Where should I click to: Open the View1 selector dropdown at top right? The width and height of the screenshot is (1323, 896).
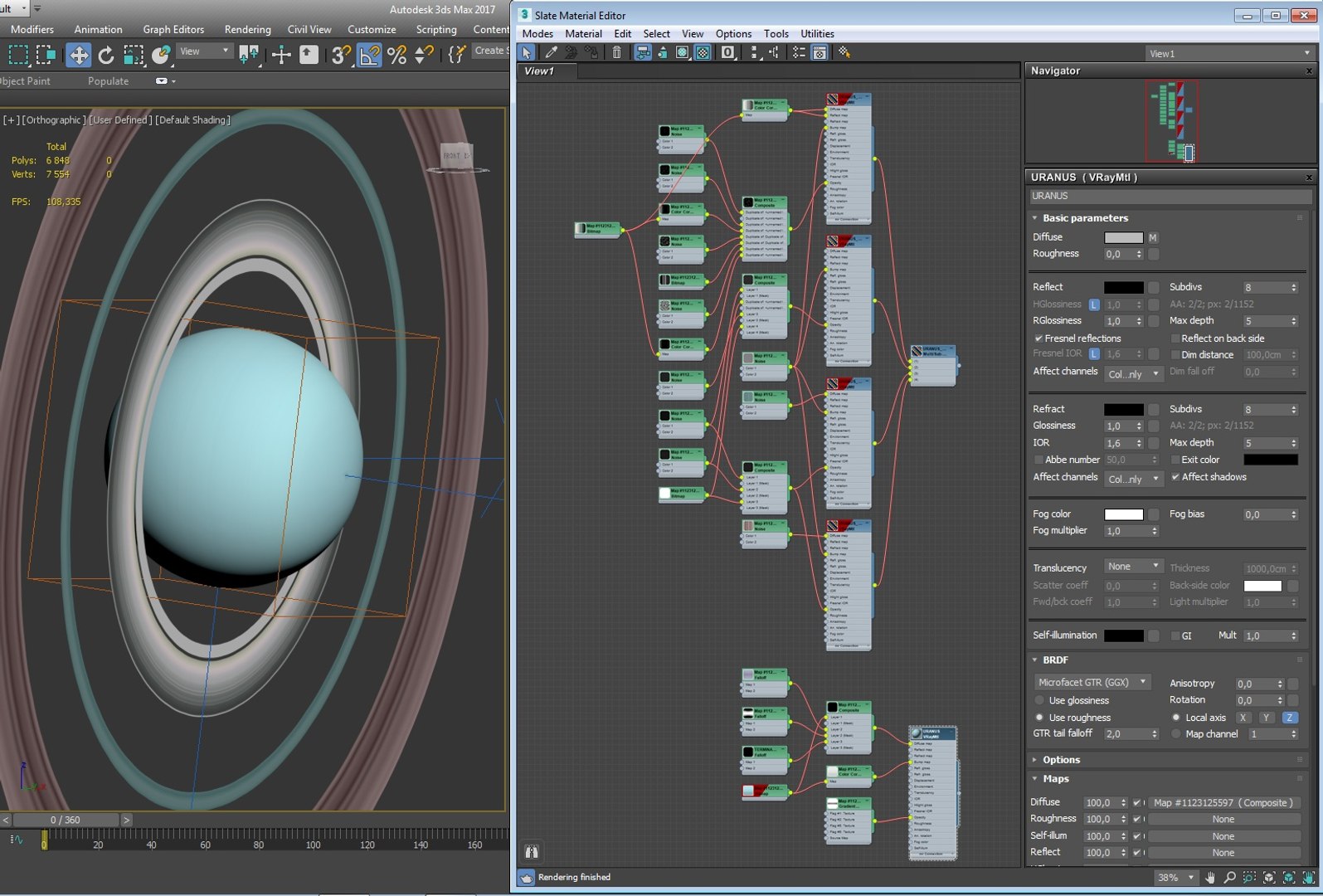[x=1229, y=53]
